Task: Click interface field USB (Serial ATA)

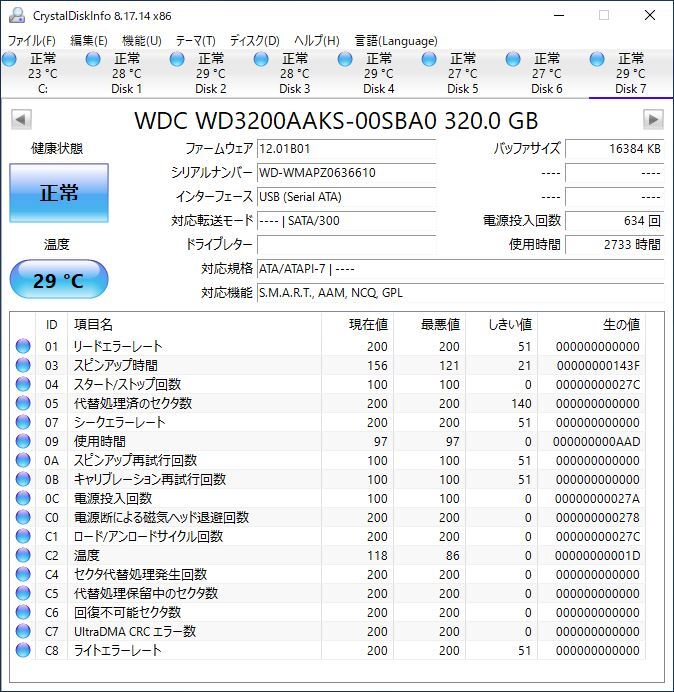Action: [x=346, y=196]
